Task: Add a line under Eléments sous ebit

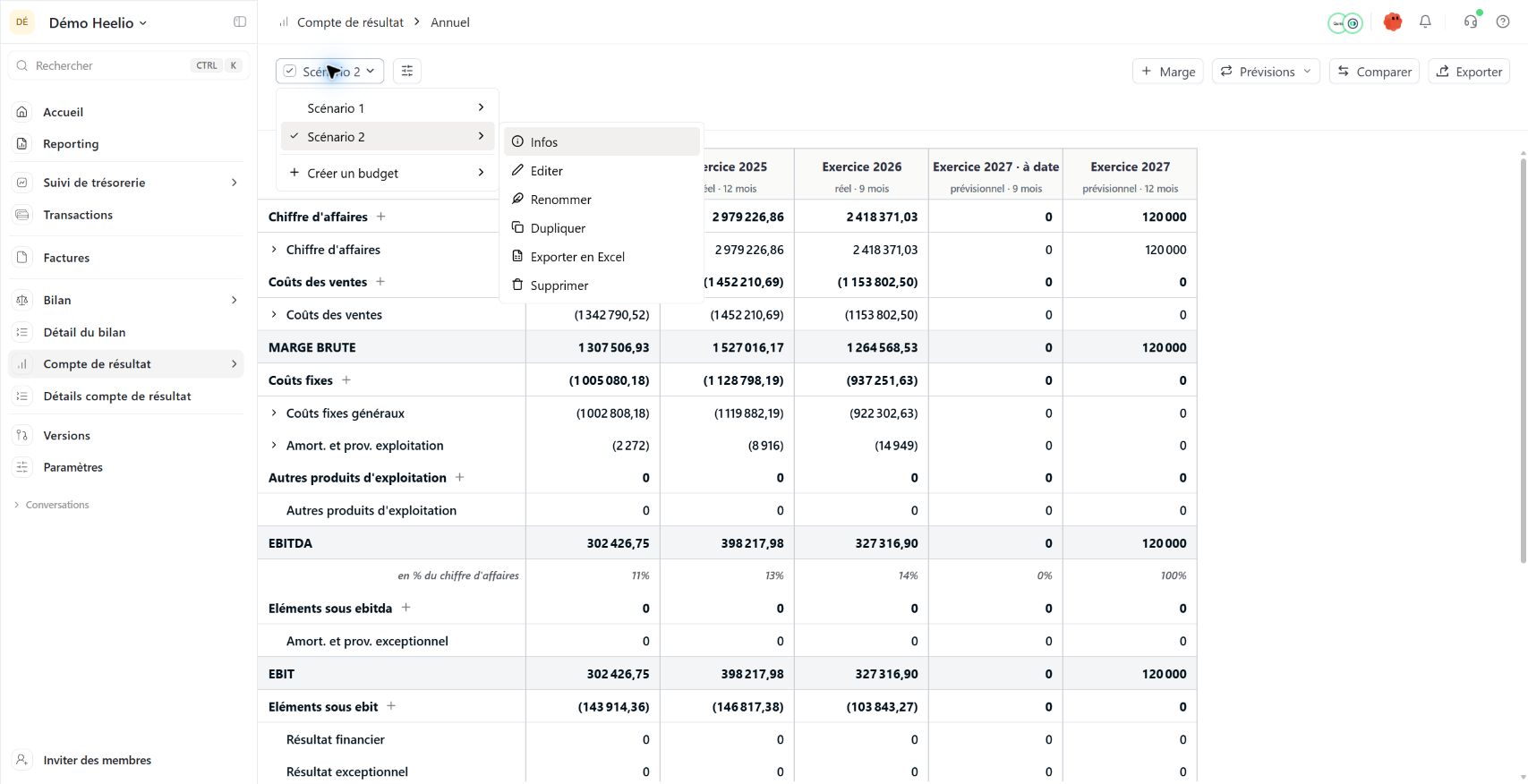Action: click(391, 706)
